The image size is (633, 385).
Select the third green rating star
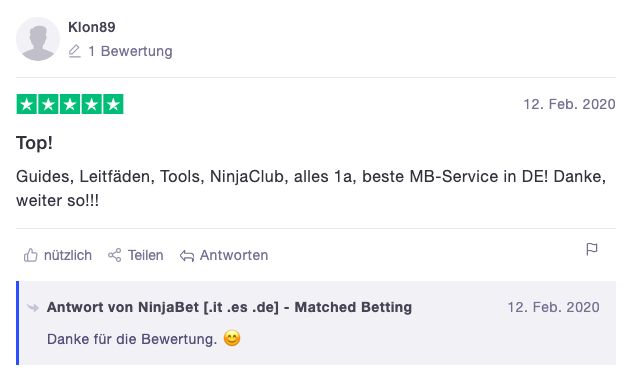tap(70, 104)
